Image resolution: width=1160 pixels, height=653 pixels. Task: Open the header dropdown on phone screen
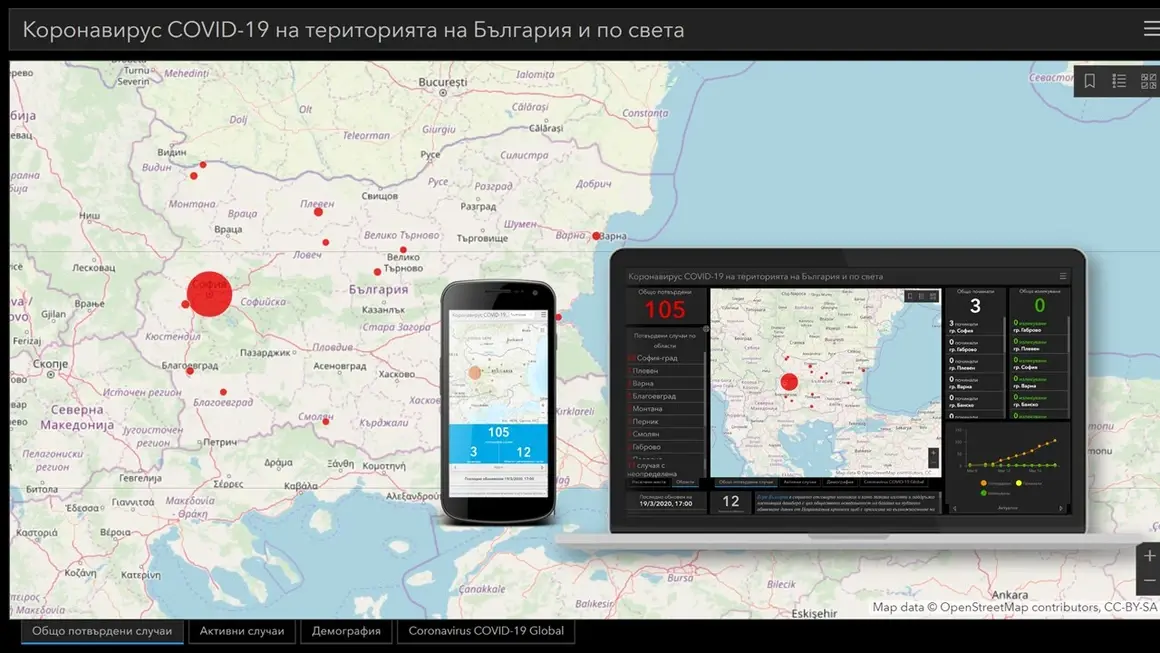pyautogui.click(x=521, y=314)
